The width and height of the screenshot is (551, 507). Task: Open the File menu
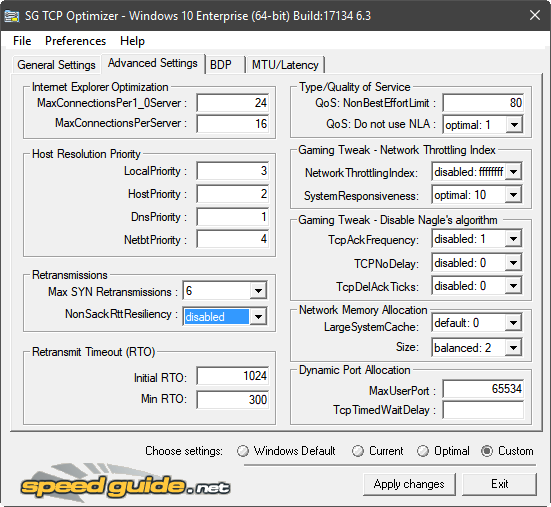coord(22,41)
